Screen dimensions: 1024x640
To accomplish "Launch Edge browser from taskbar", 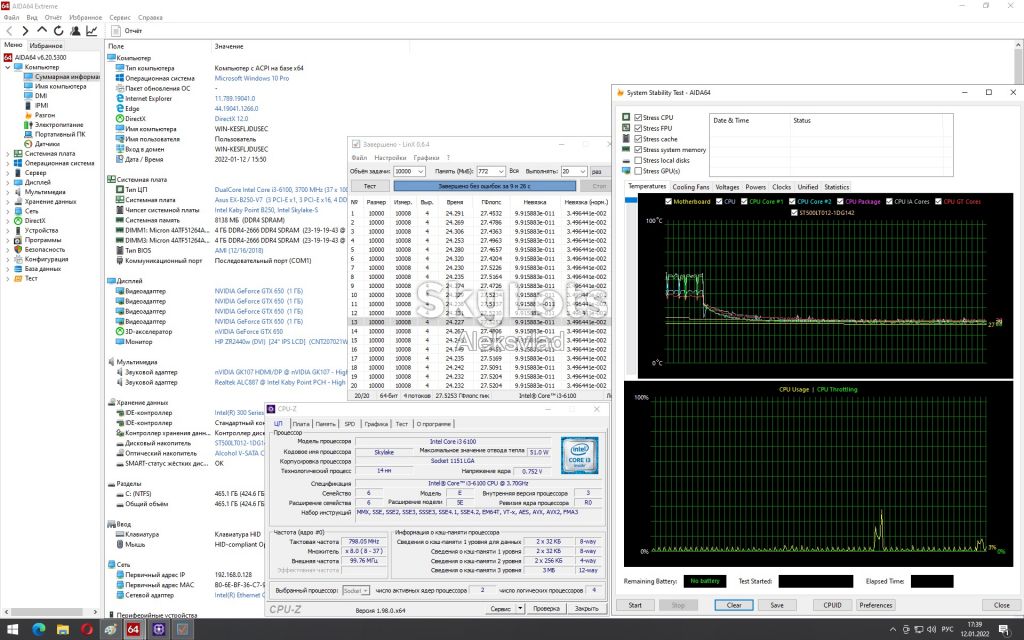I will point(39,630).
